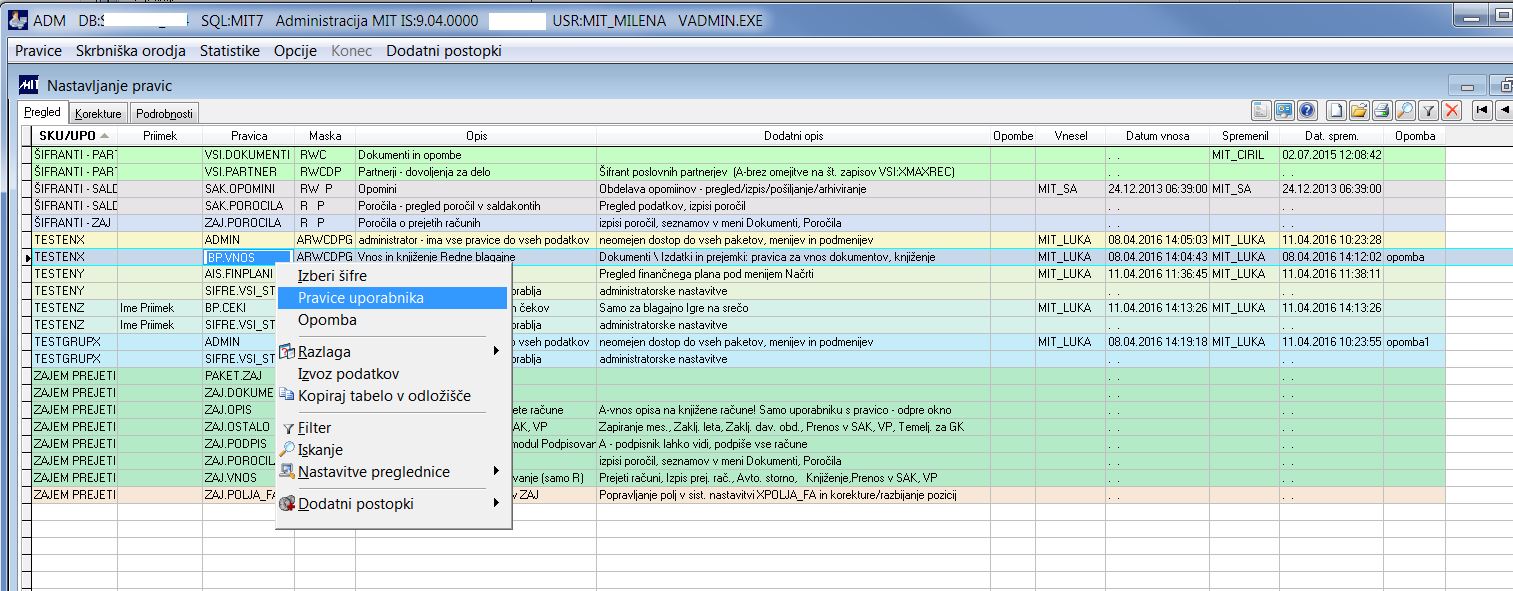Image resolution: width=1513 pixels, height=591 pixels.
Task: Click the Datum vnosa column header
Action: point(1158,136)
